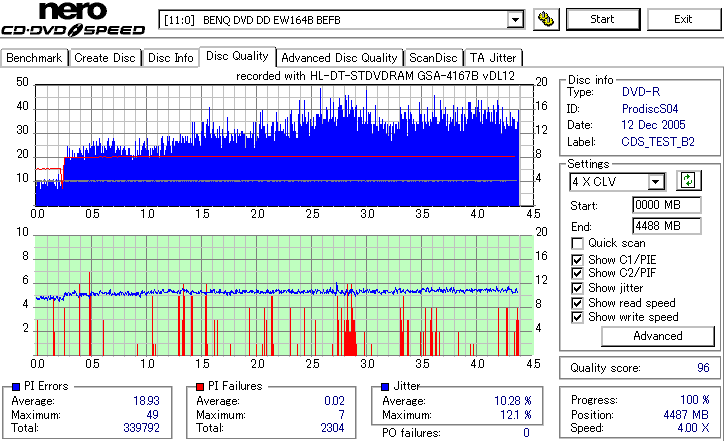Click the PO failures value 0
The width and height of the screenshot is (724, 441).
pos(526,433)
